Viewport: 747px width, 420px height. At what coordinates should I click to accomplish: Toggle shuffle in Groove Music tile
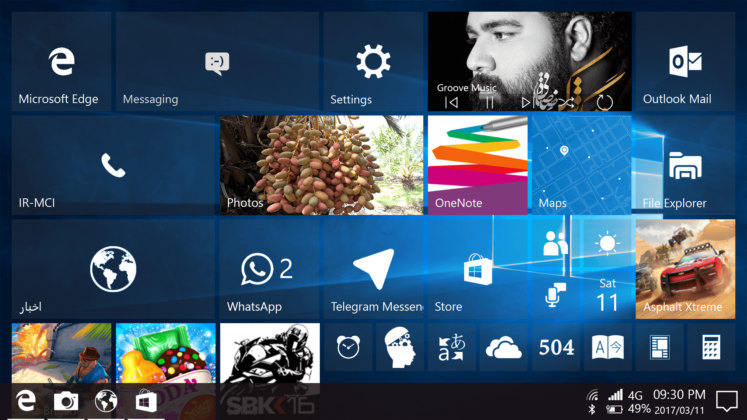click(566, 102)
